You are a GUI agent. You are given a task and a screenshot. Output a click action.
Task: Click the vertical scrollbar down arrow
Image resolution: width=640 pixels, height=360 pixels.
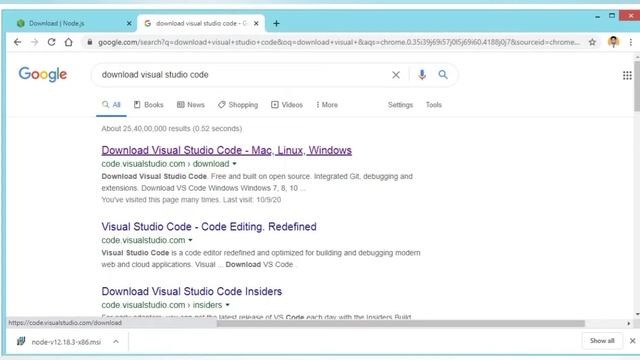637,314
